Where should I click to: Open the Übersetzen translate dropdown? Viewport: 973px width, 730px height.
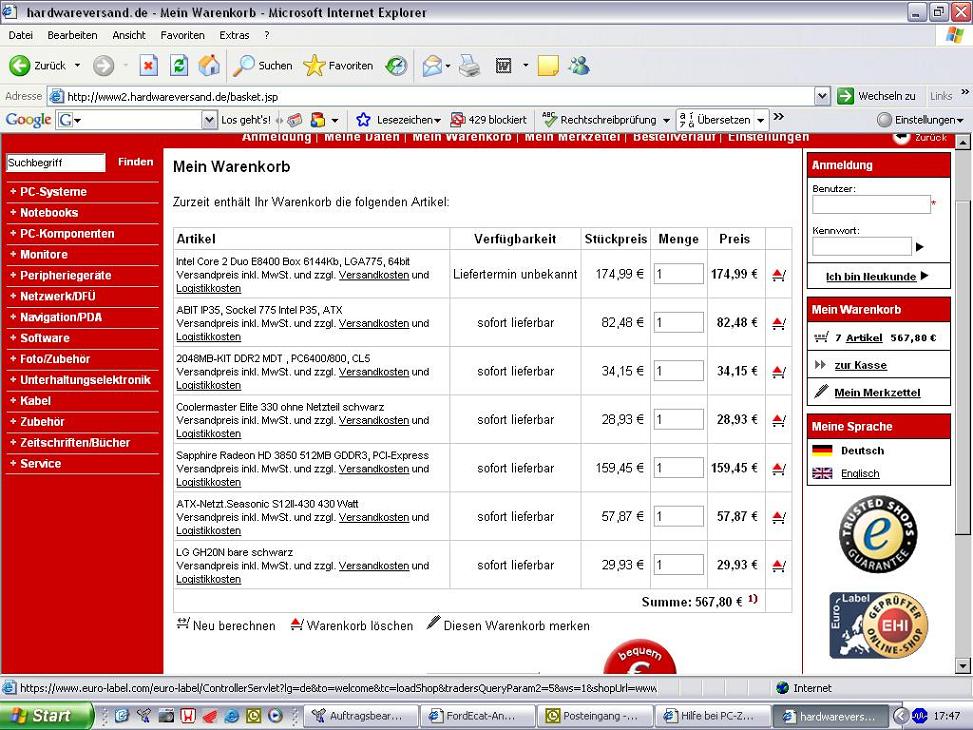761,120
